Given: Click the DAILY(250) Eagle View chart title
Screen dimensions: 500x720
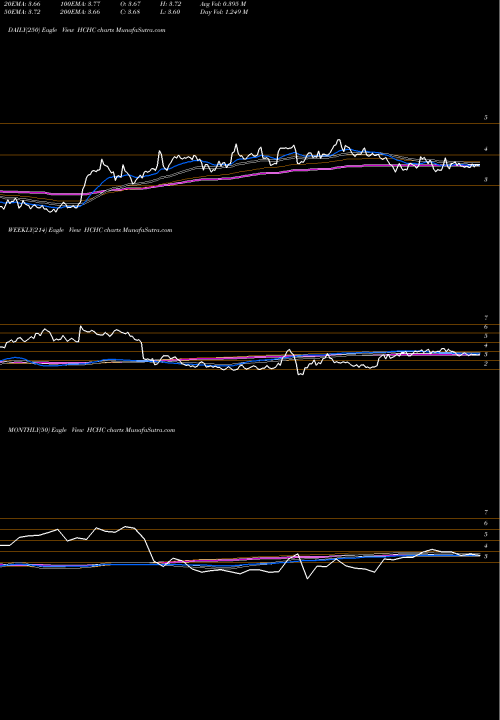Looking at the screenshot, I should click(x=86, y=30).
